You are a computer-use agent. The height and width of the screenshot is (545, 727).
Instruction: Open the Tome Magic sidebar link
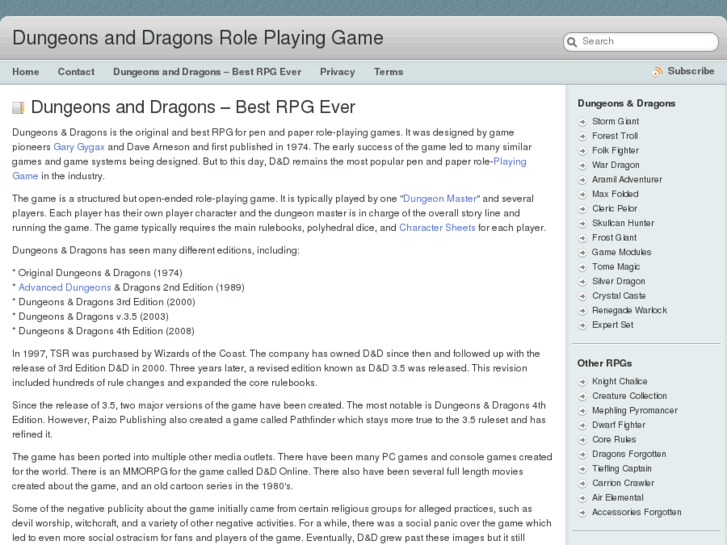click(x=616, y=267)
